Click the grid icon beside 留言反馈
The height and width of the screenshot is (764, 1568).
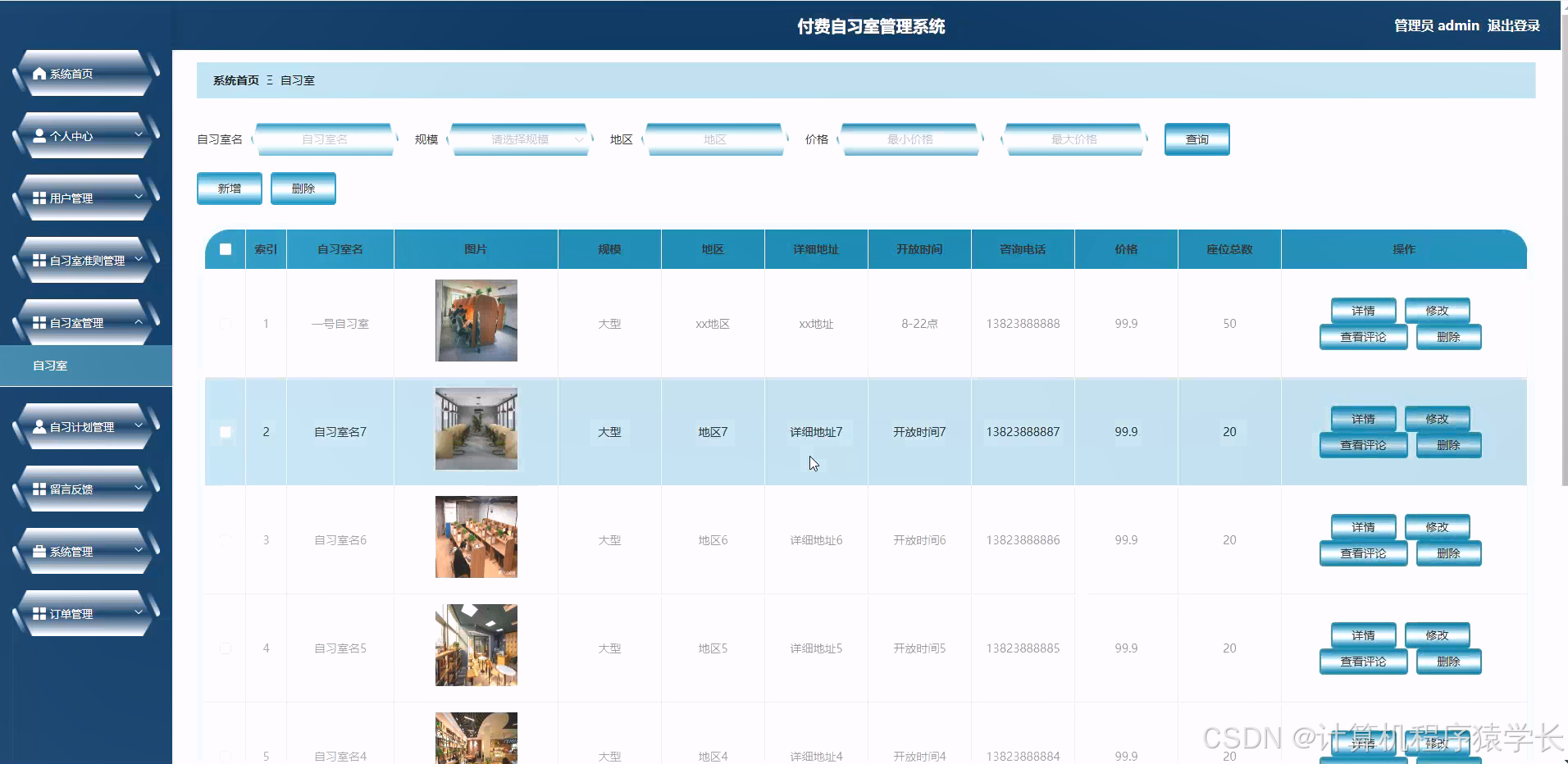click(x=39, y=489)
